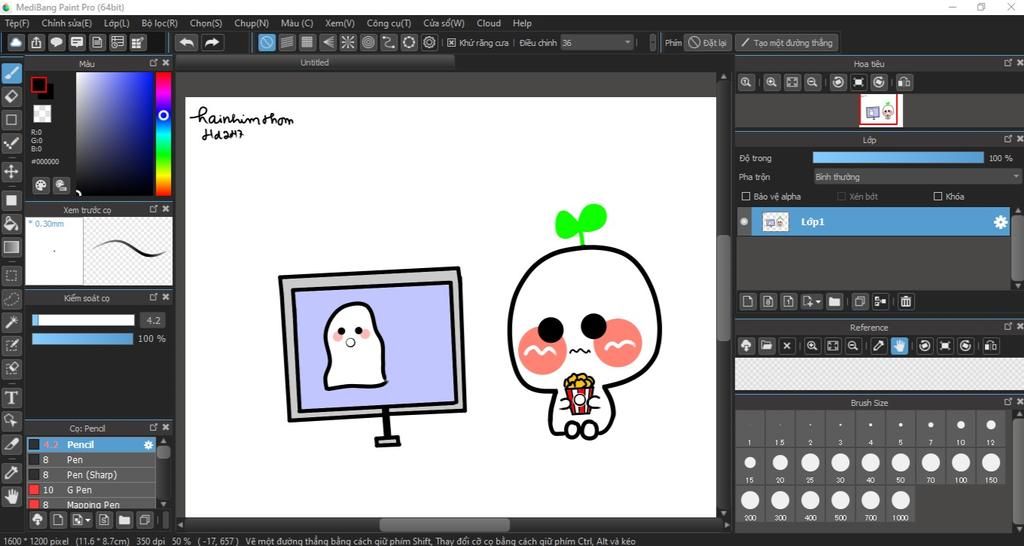1024x546 pixels.
Task: Open Lớp1 layer settings gear
Action: [x=1000, y=222]
